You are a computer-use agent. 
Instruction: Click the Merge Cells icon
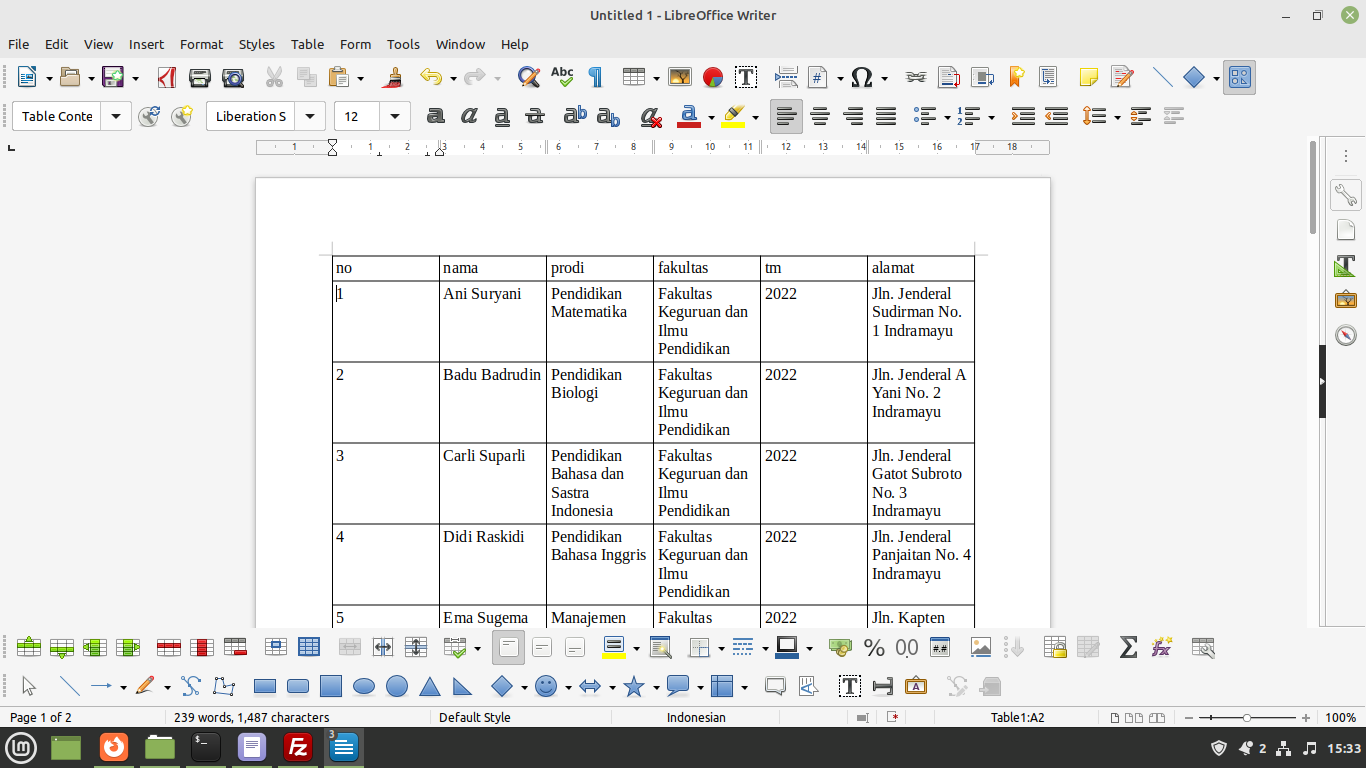350,647
